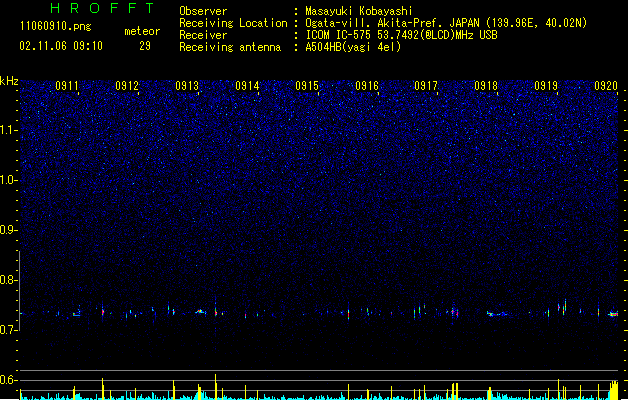The width and height of the screenshot is (629, 400).
Task: Click the 0914 time marker
Action: coord(247,86)
